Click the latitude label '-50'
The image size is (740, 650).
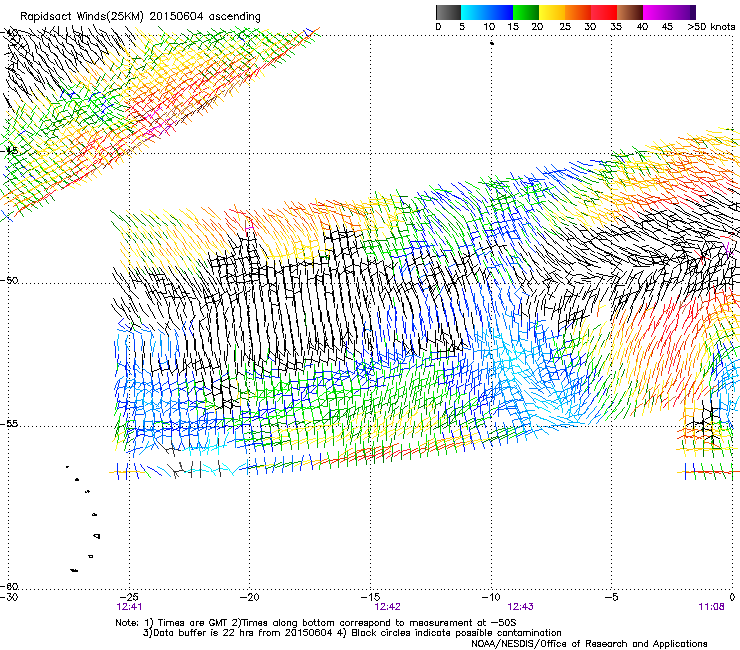pyautogui.click(x=9, y=280)
